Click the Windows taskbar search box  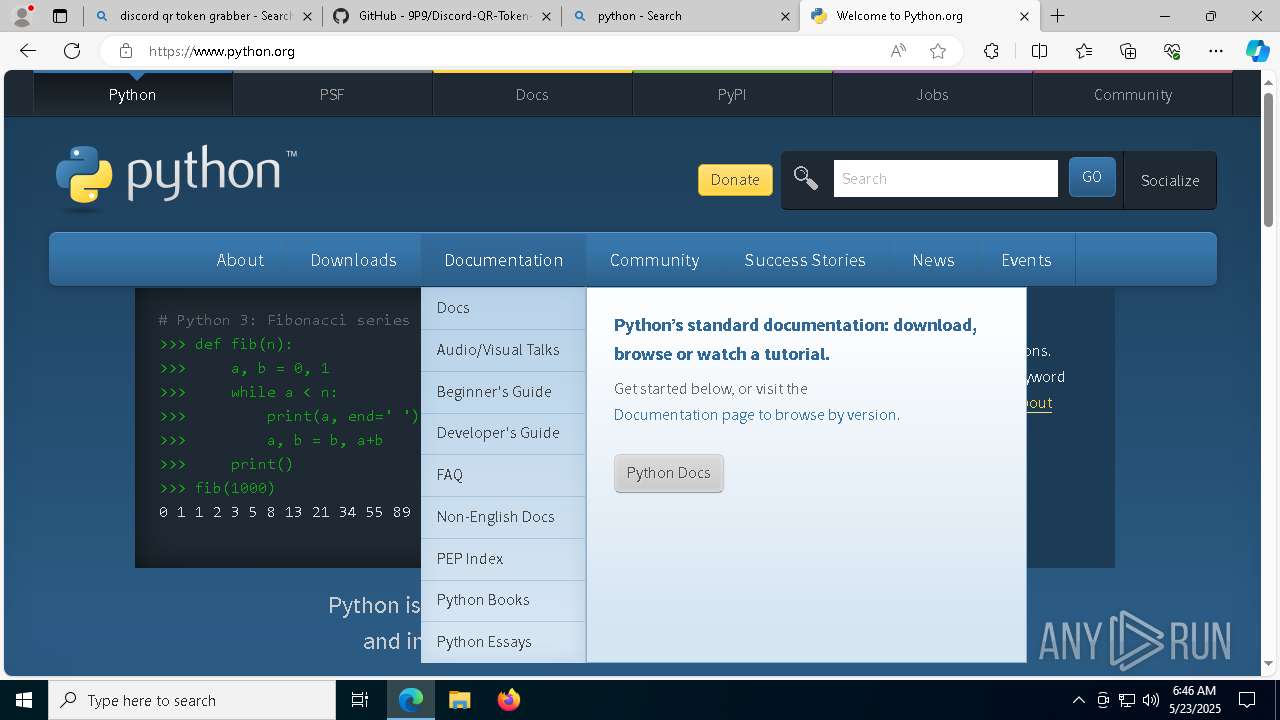coord(192,700)
